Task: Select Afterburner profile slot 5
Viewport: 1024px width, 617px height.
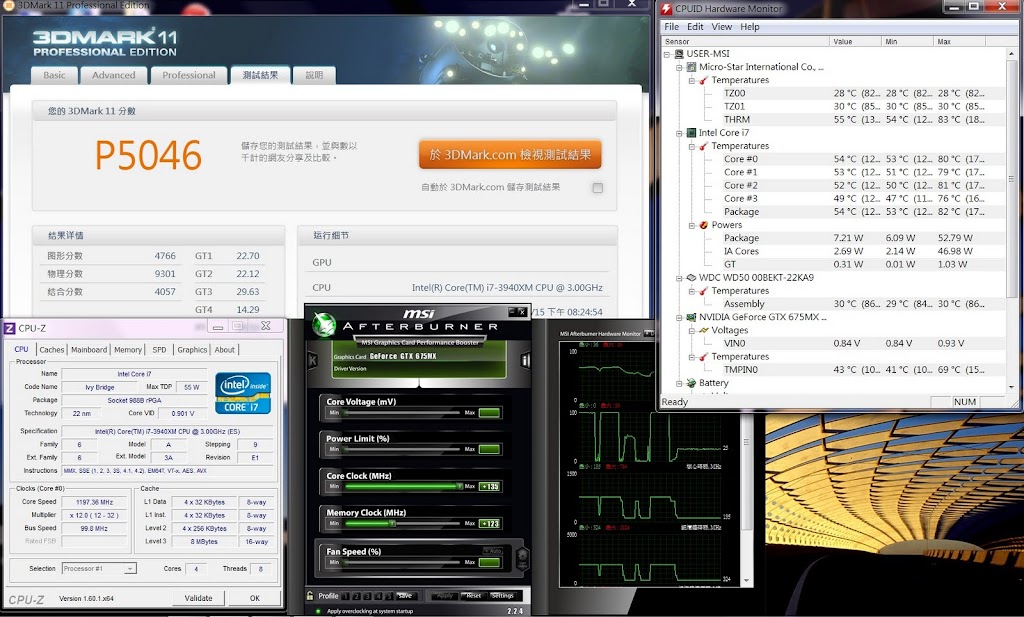Action: (389, 596)
